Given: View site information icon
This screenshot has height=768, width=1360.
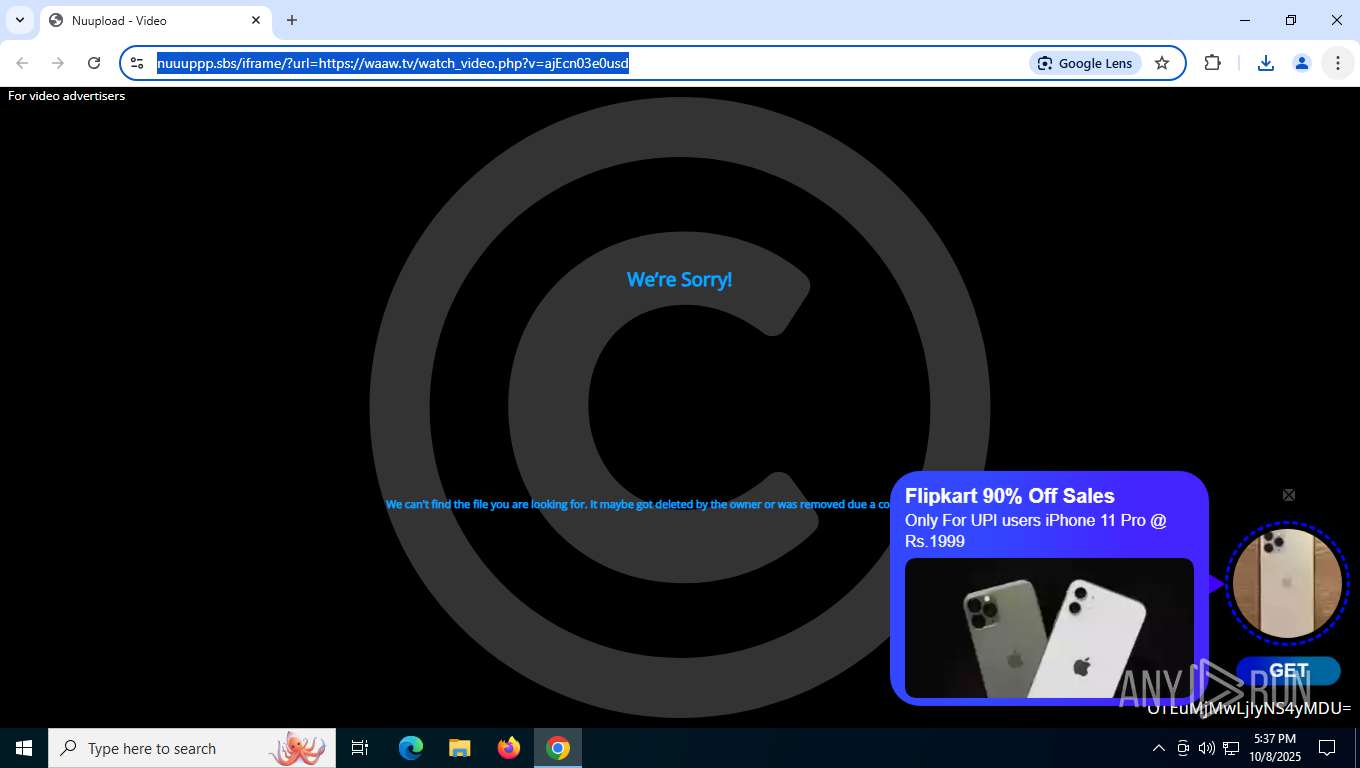Looking at the screenshot, I should click(138, 63).
